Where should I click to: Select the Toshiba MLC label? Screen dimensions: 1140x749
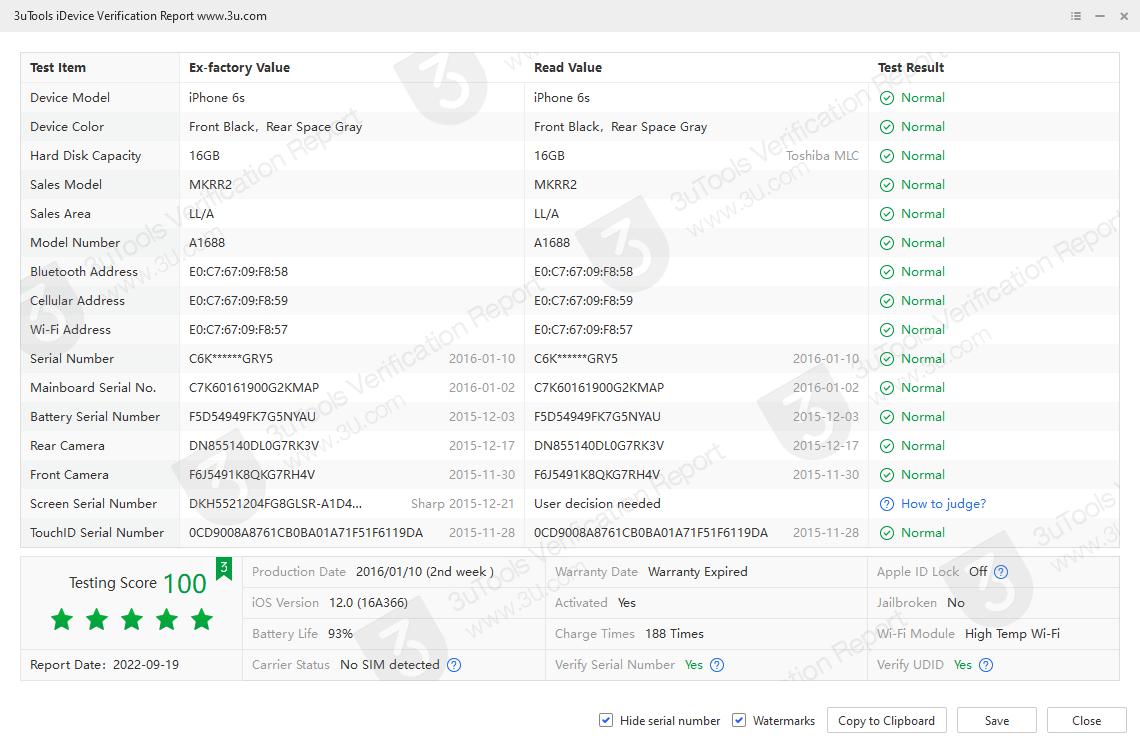(822, 156)
